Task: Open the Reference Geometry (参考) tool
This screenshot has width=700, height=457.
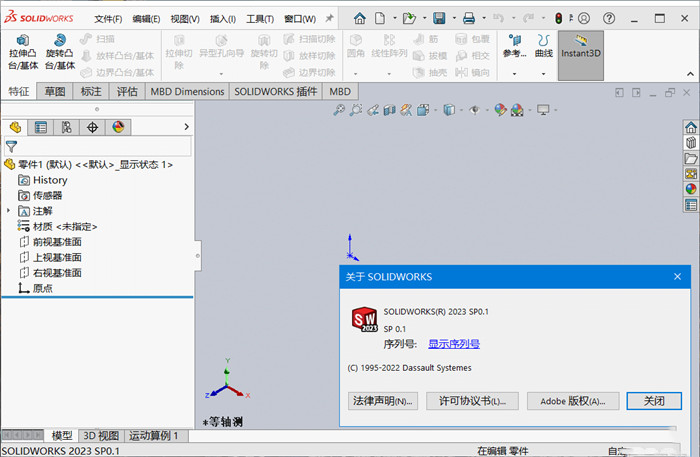Action: 515,46
